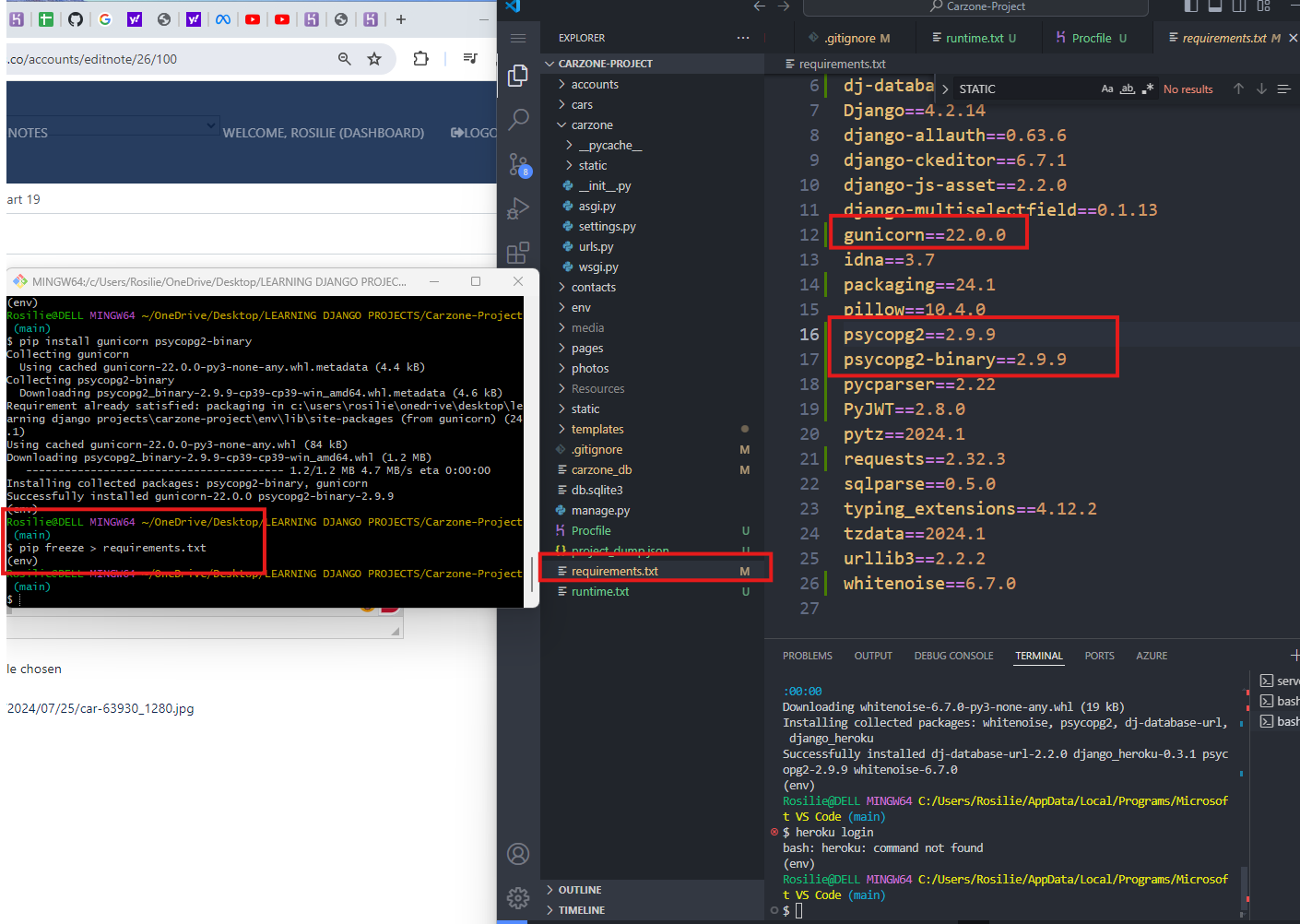1300x924 pixels.
Task: Open the browser Extensions puzzle icon
Action: 421,59
